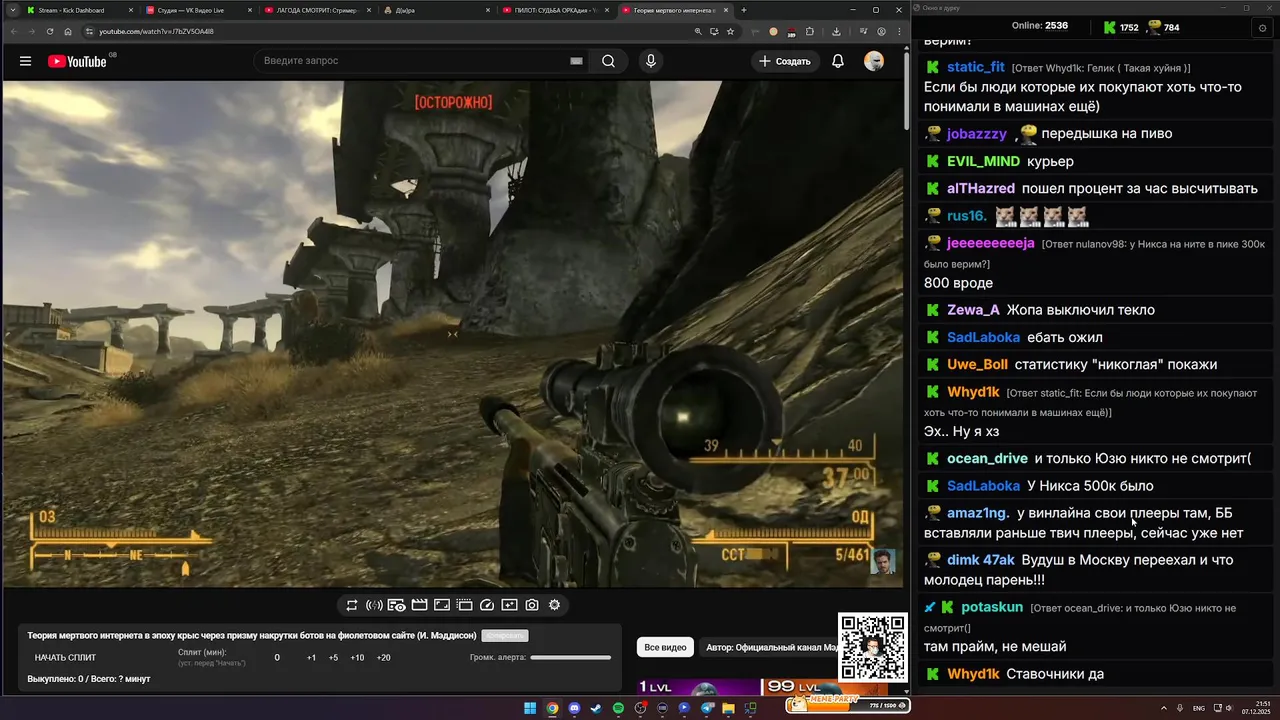
Task: Start voice search with the microphone icon
Action: click(x=651, y=61)
